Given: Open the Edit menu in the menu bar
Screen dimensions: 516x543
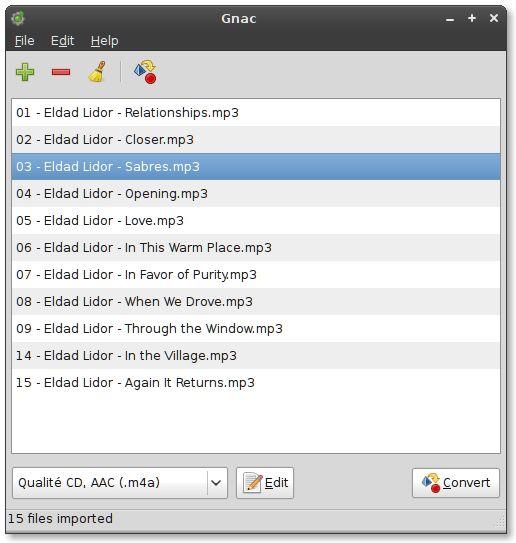Looking at the screenshot, I should point(62,41).
